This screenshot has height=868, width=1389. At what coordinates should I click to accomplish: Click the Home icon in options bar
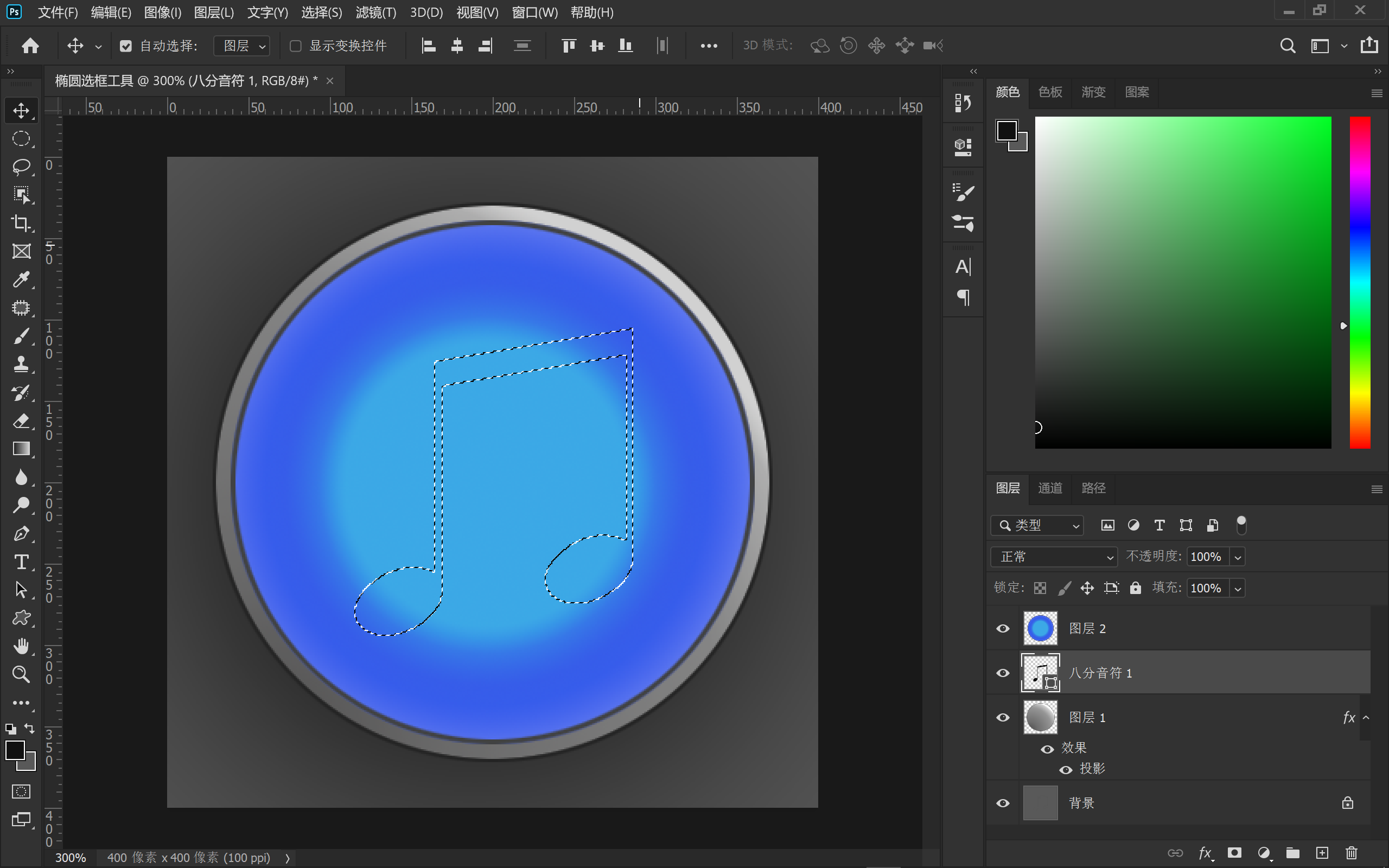[30, 46]
